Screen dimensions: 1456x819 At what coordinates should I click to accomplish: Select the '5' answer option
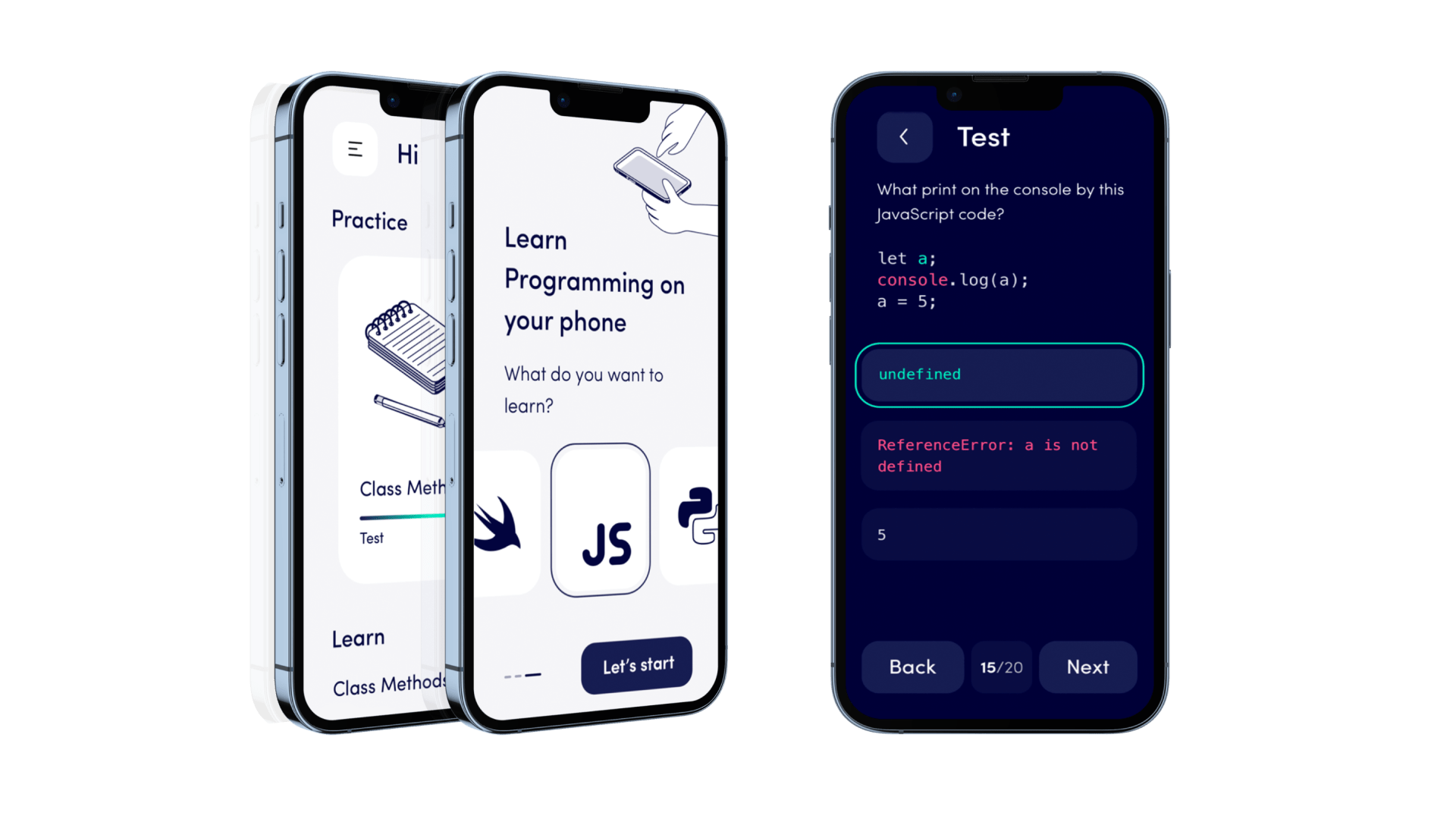[x=1002, y=535]
